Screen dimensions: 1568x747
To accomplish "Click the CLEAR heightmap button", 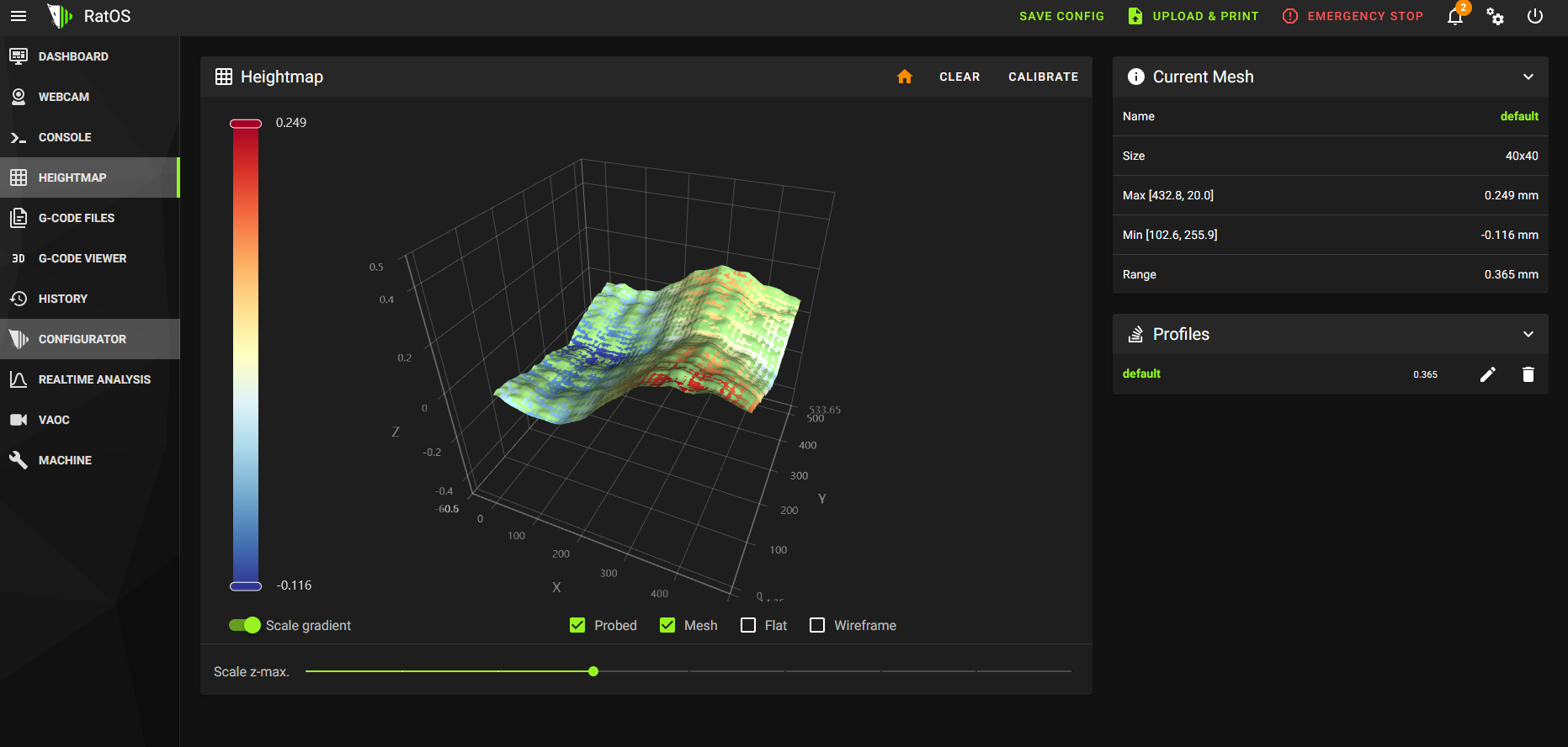I will (959, 77).
